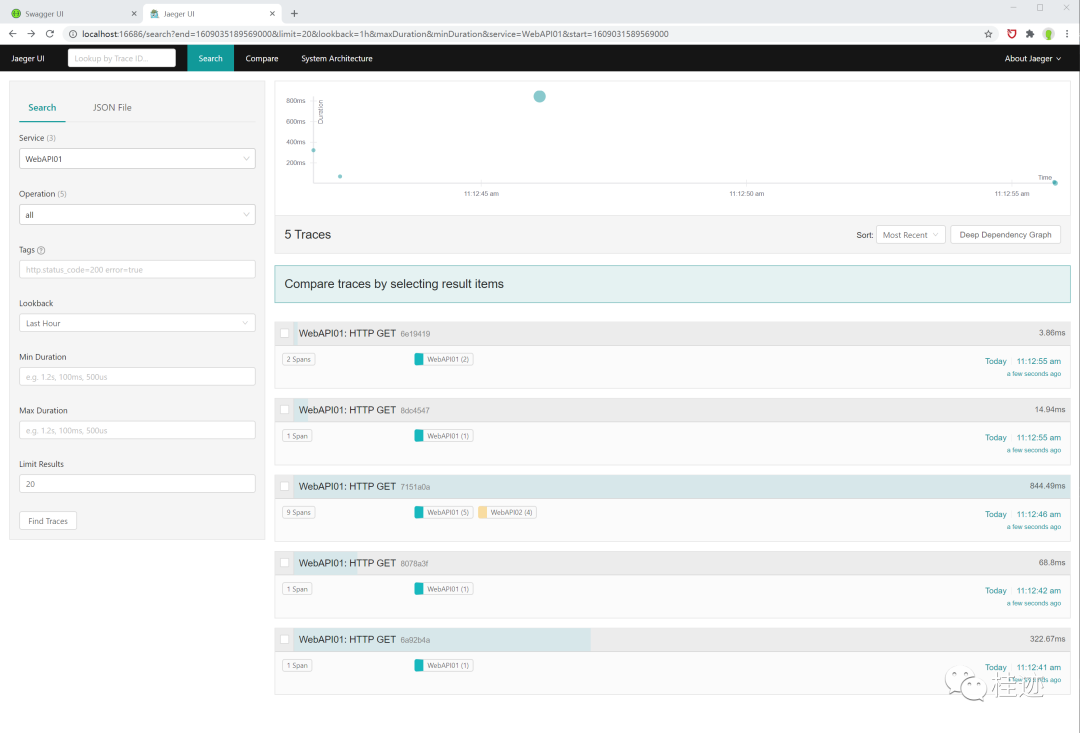
Task: Focus the Limit Results field
Action: pos(137,484)
